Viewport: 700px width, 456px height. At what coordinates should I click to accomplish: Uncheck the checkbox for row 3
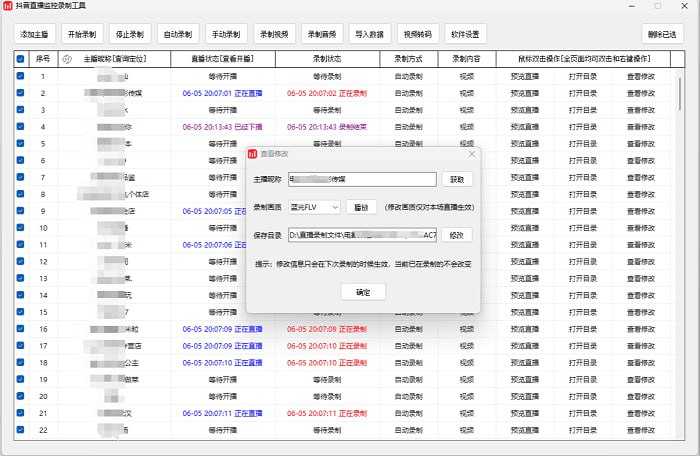(x=20, y=109)
